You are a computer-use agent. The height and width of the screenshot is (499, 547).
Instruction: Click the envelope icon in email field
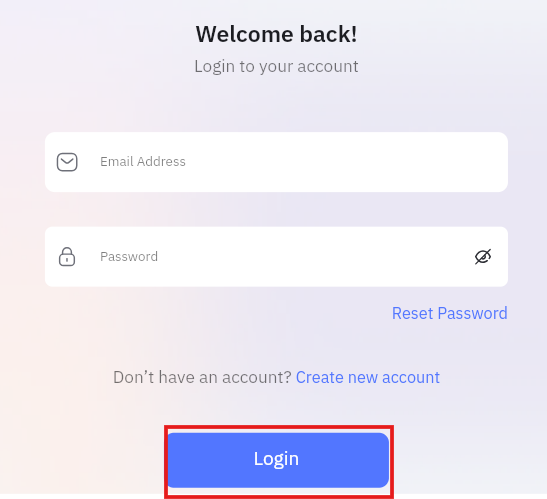tap(67, 162)
